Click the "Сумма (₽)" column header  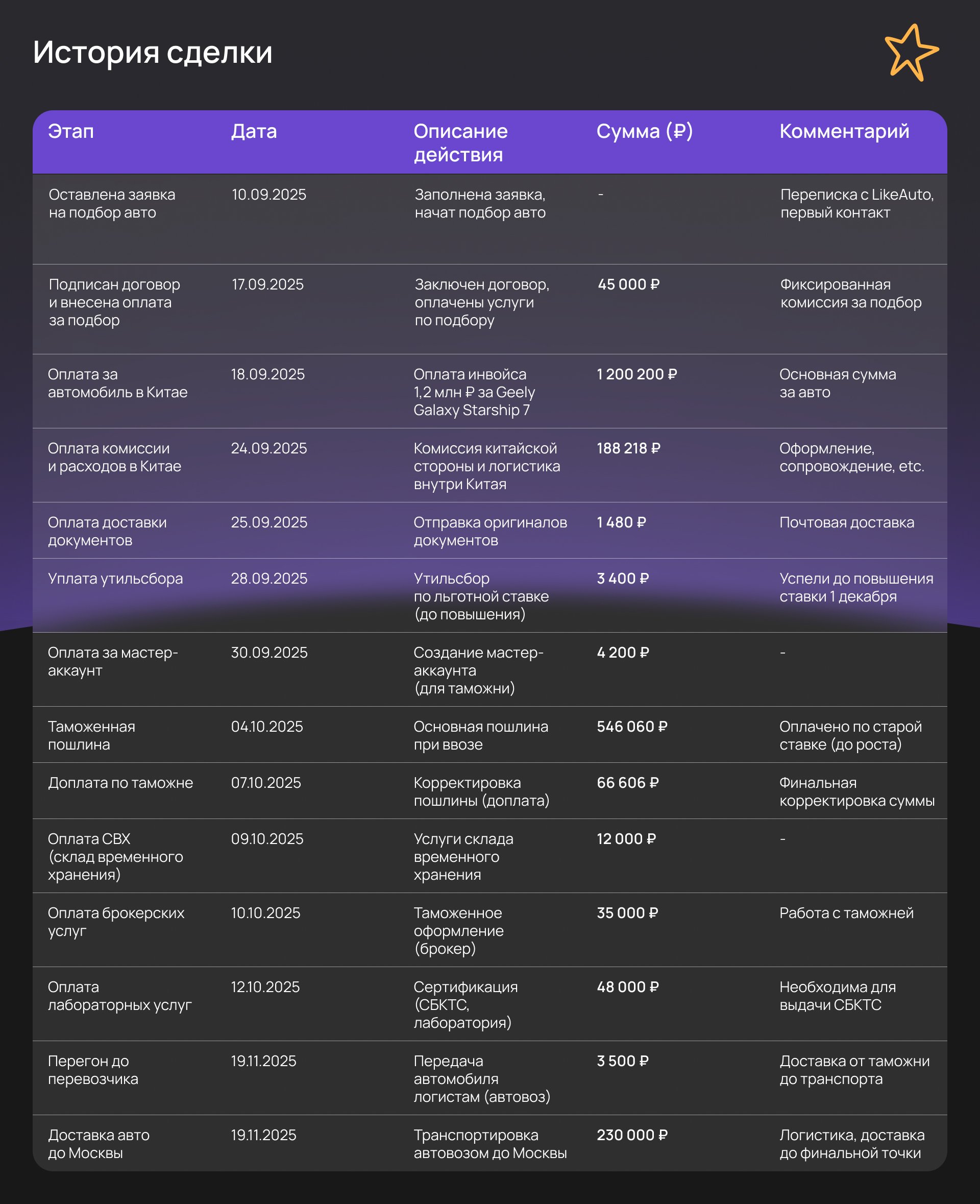coord(644,131)
